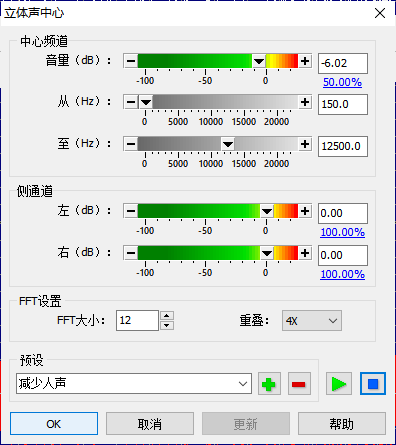Increase FFT大小 with up spinner arrow
The image size is (396, 445).
coord(167,315)
